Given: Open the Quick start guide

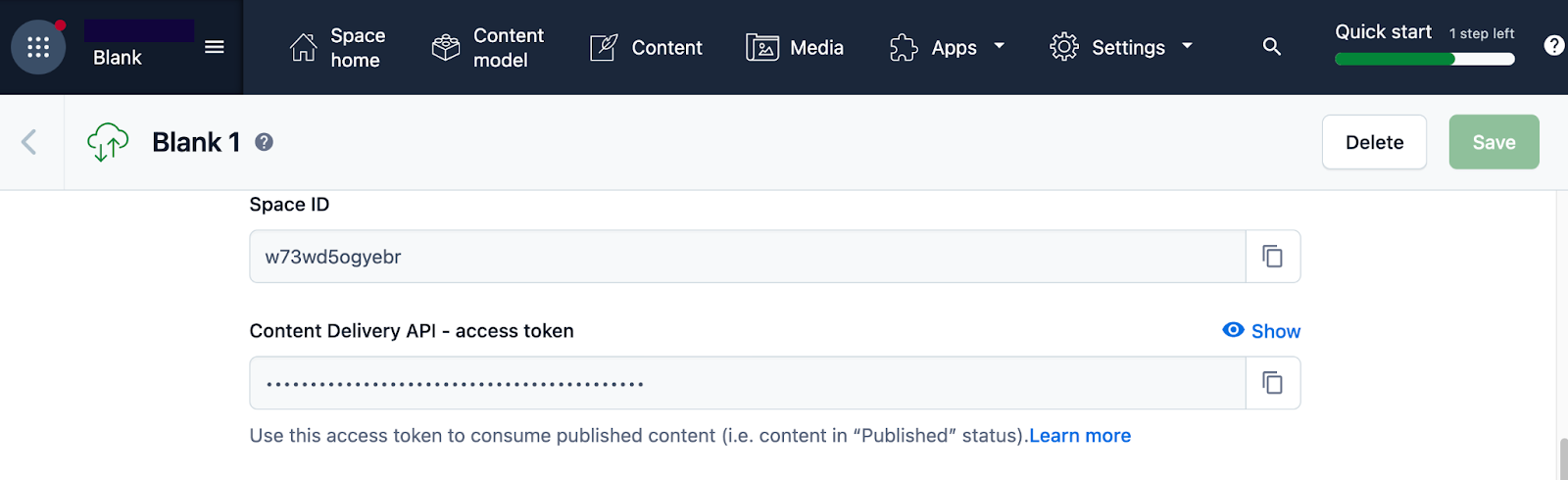Looking at the screenshot, I should tap(1383, 31).
